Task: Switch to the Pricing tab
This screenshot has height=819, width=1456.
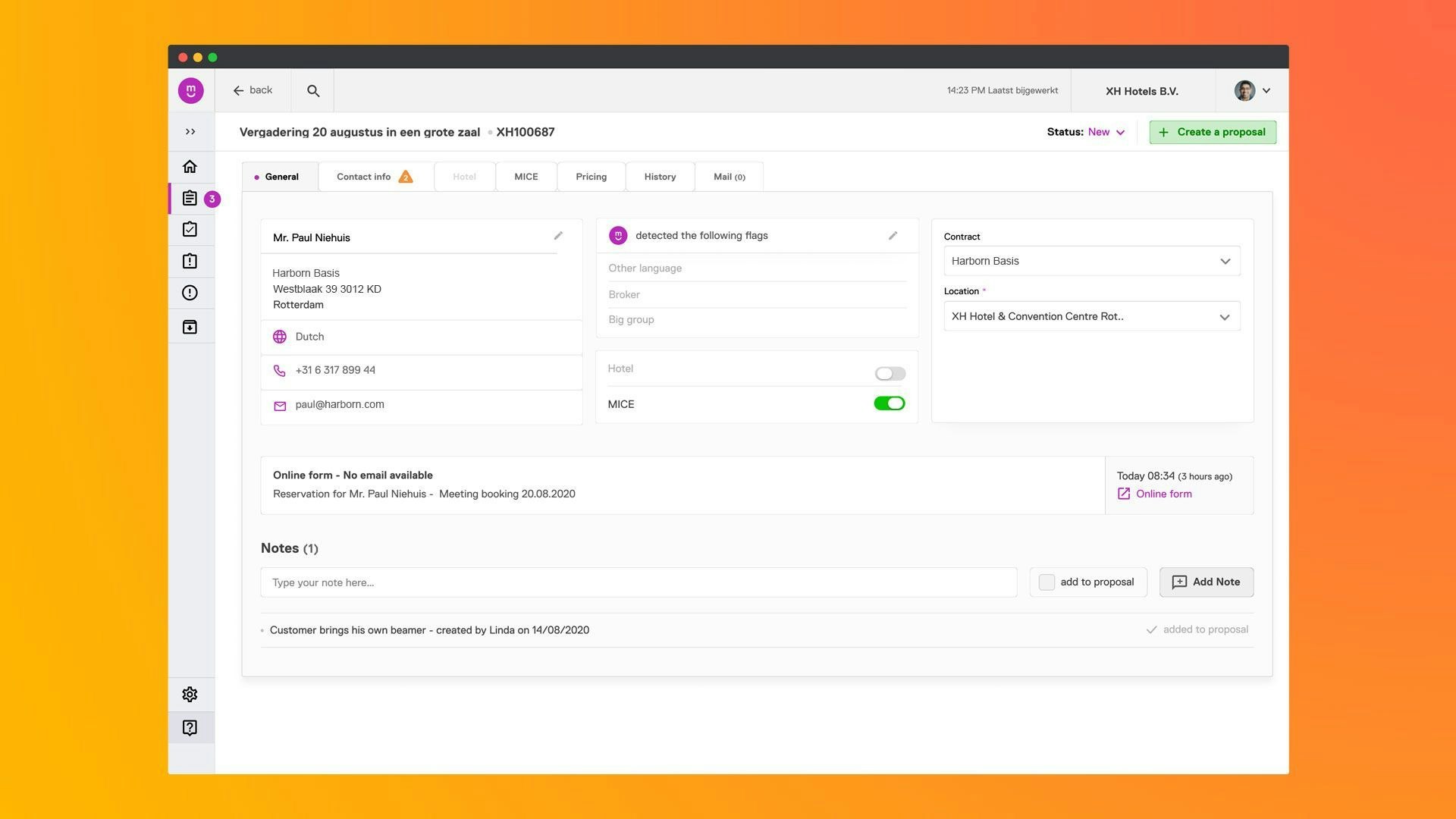Action: [591, 177]
